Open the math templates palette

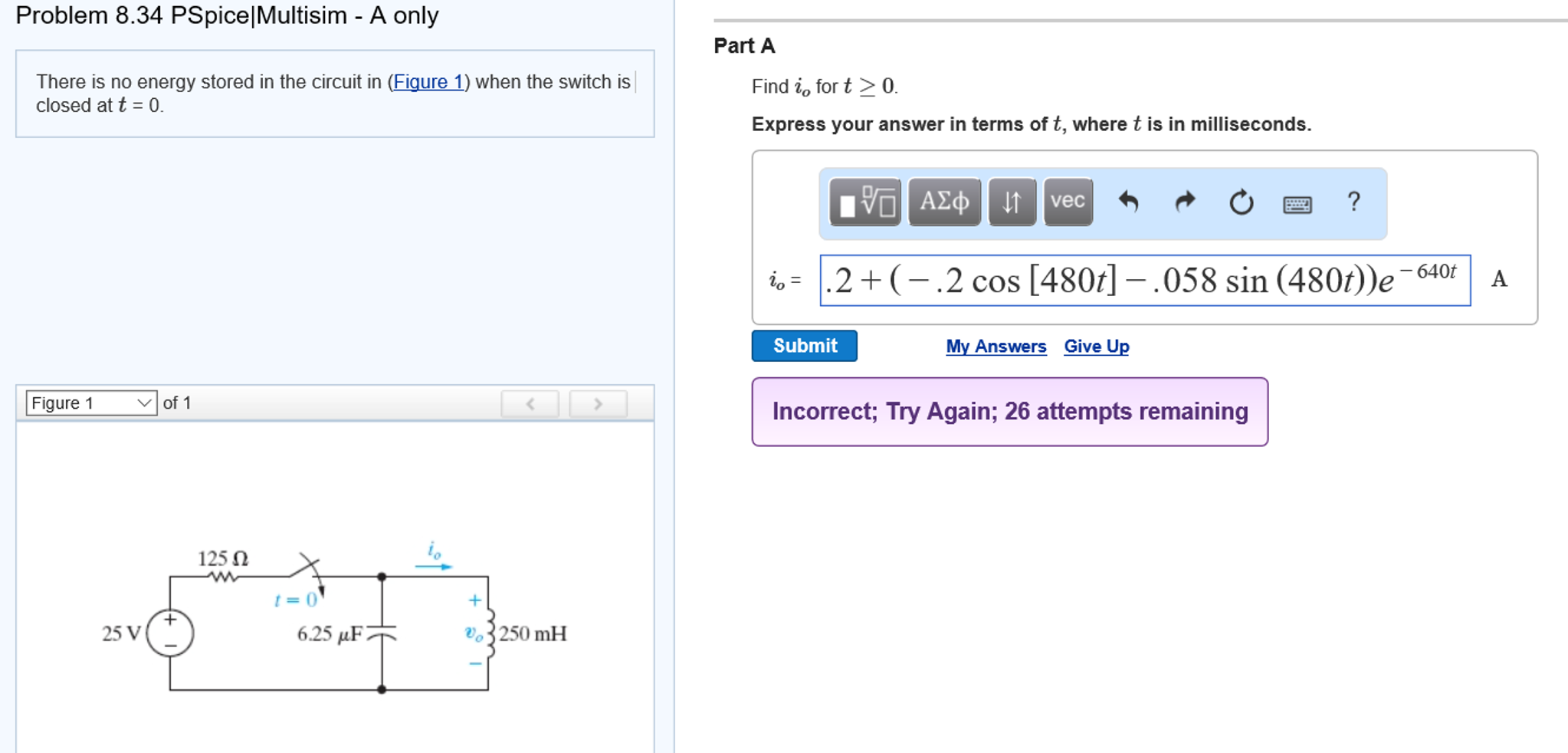866,202
